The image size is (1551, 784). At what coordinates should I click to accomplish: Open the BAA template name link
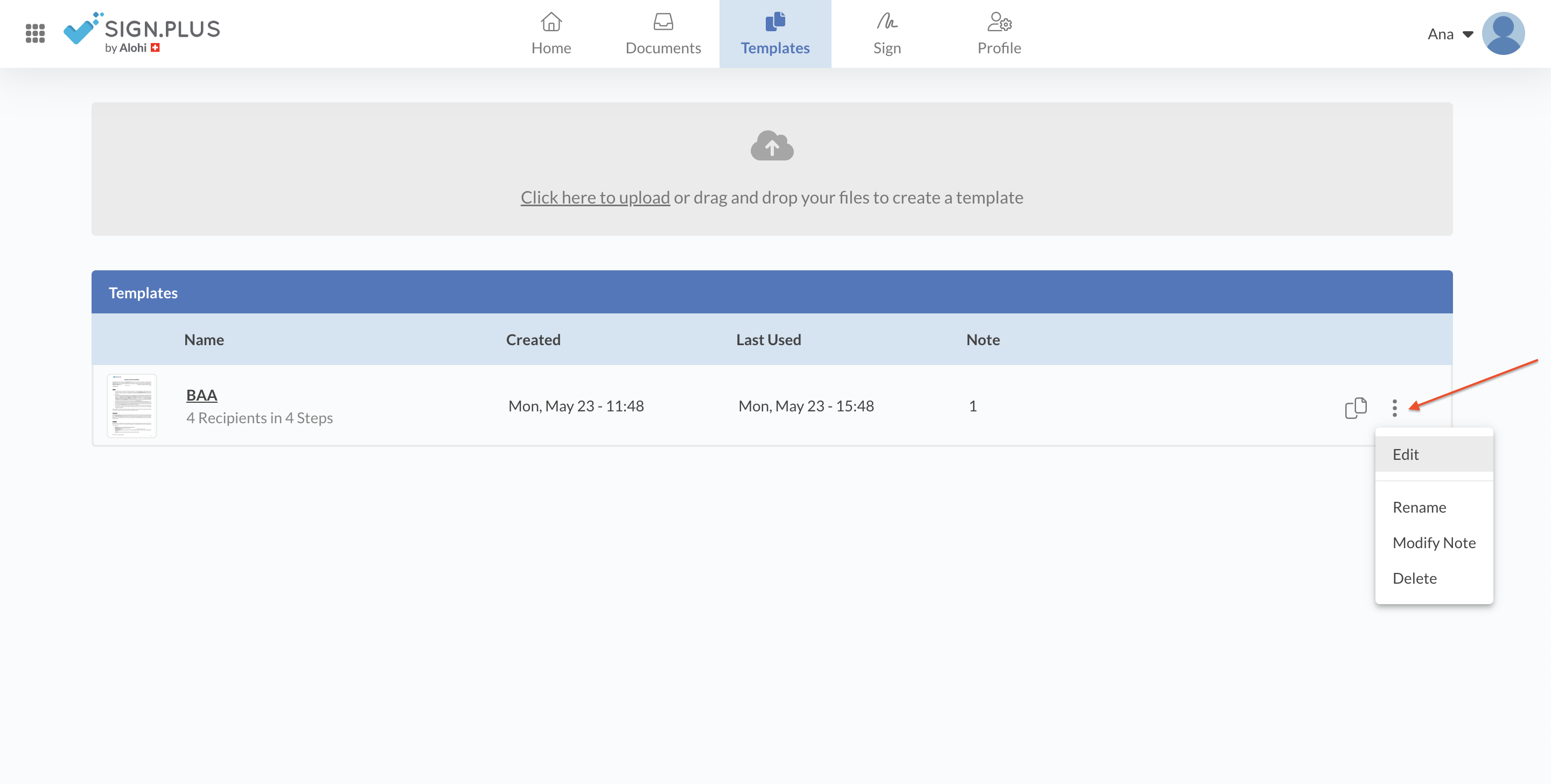point(202,395)
